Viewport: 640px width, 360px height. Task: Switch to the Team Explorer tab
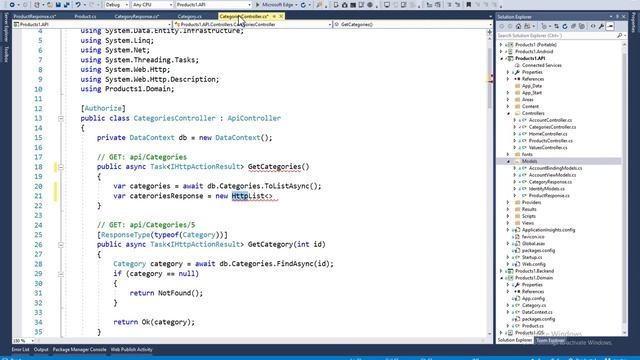coord(550,340)
